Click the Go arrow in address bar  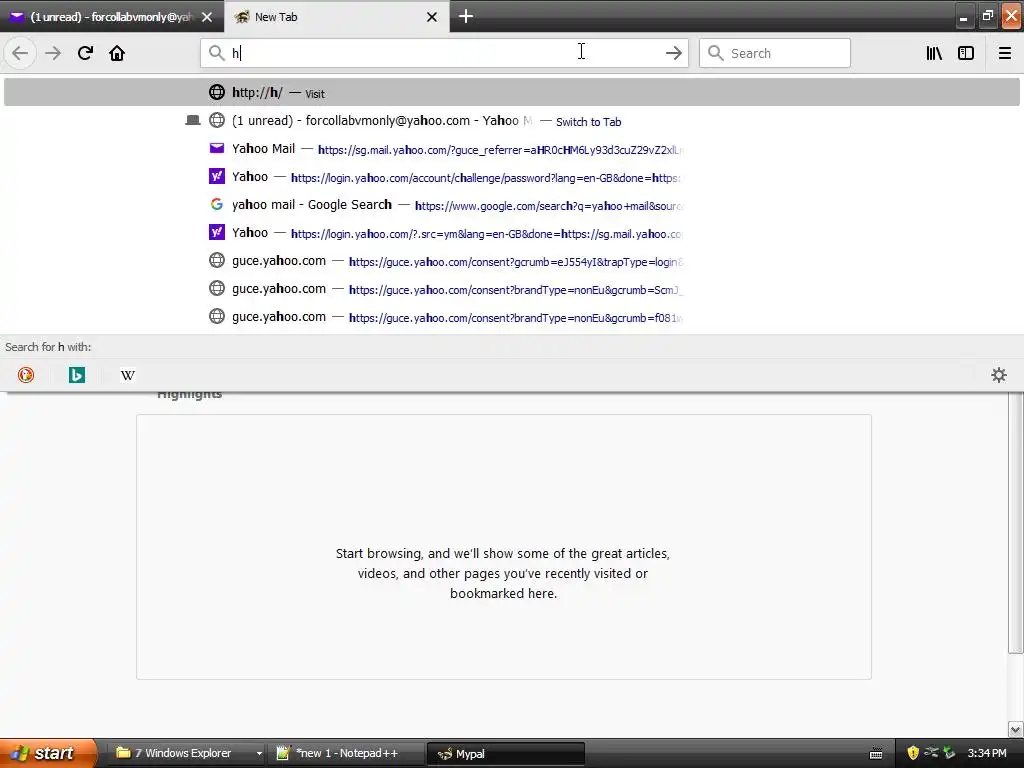tap(673, 53)
